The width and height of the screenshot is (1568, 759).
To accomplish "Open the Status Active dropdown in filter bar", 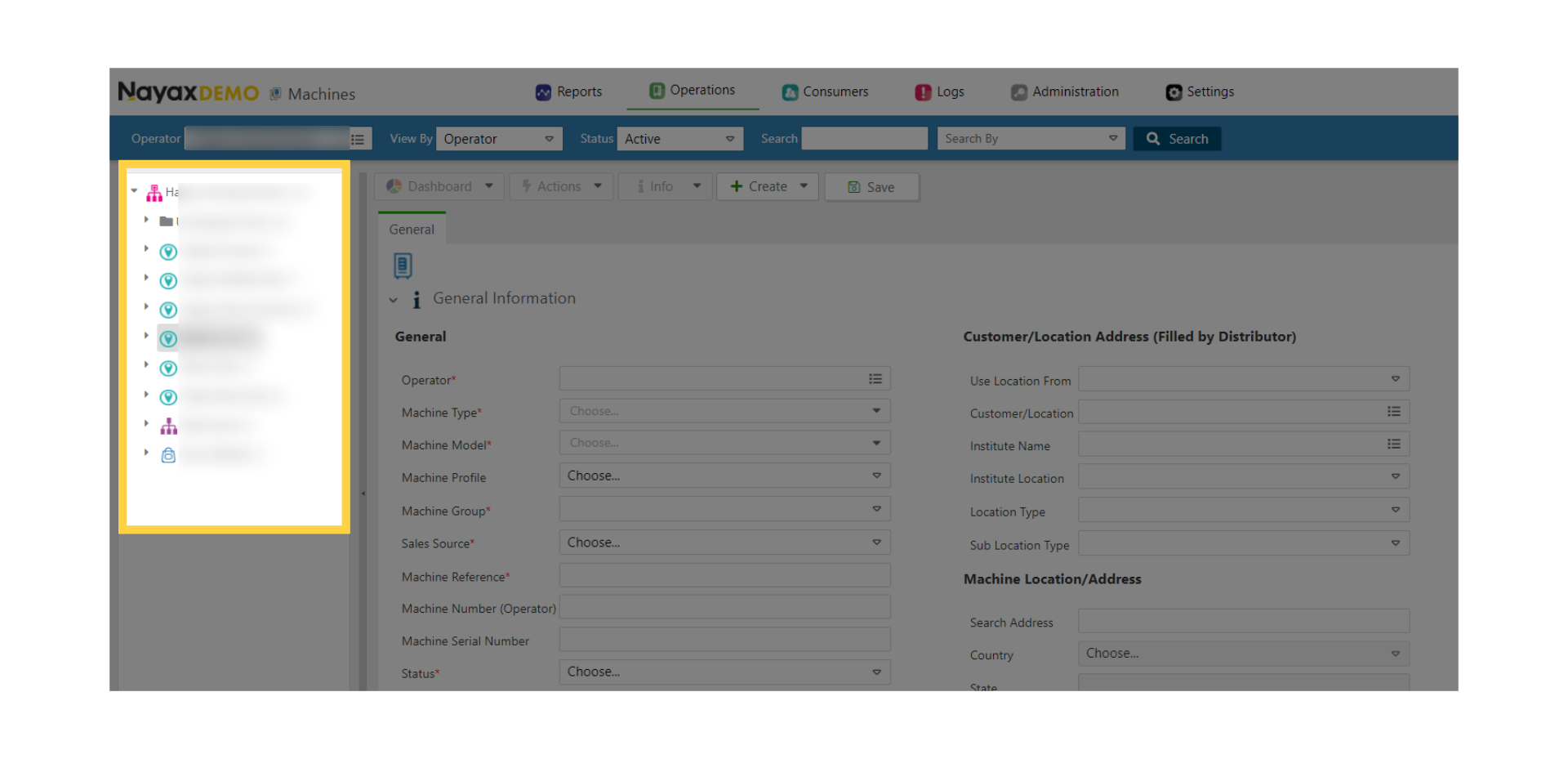I will click(x=679, y=139).
